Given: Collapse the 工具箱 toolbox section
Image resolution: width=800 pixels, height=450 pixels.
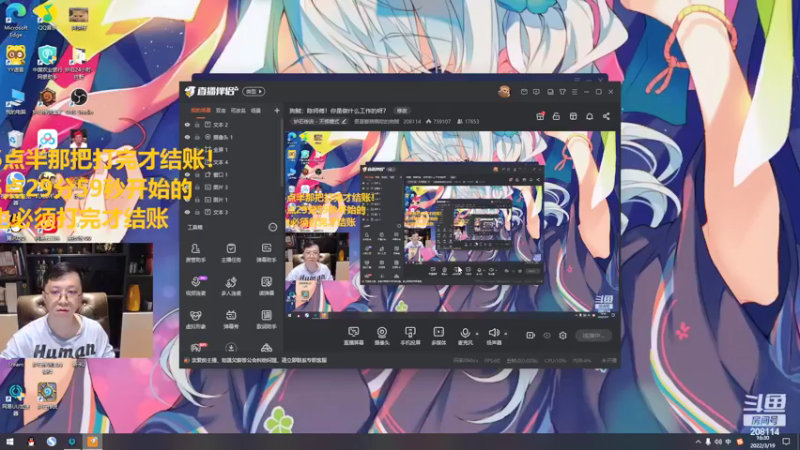Looking at the screenshot, I should (273, 227).
